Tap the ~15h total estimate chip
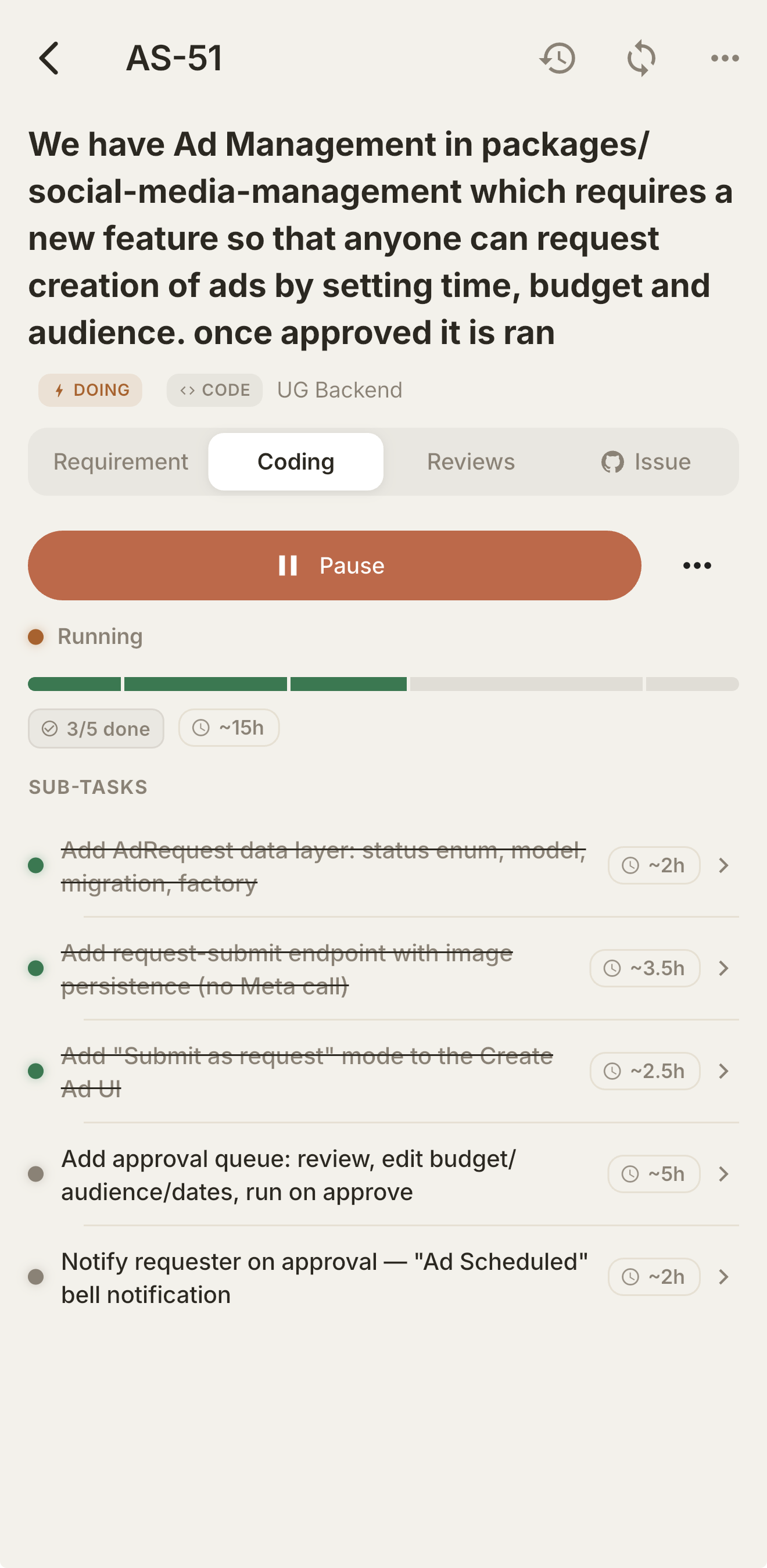This screenshot has height=1568, width=767. click(229, 728)
